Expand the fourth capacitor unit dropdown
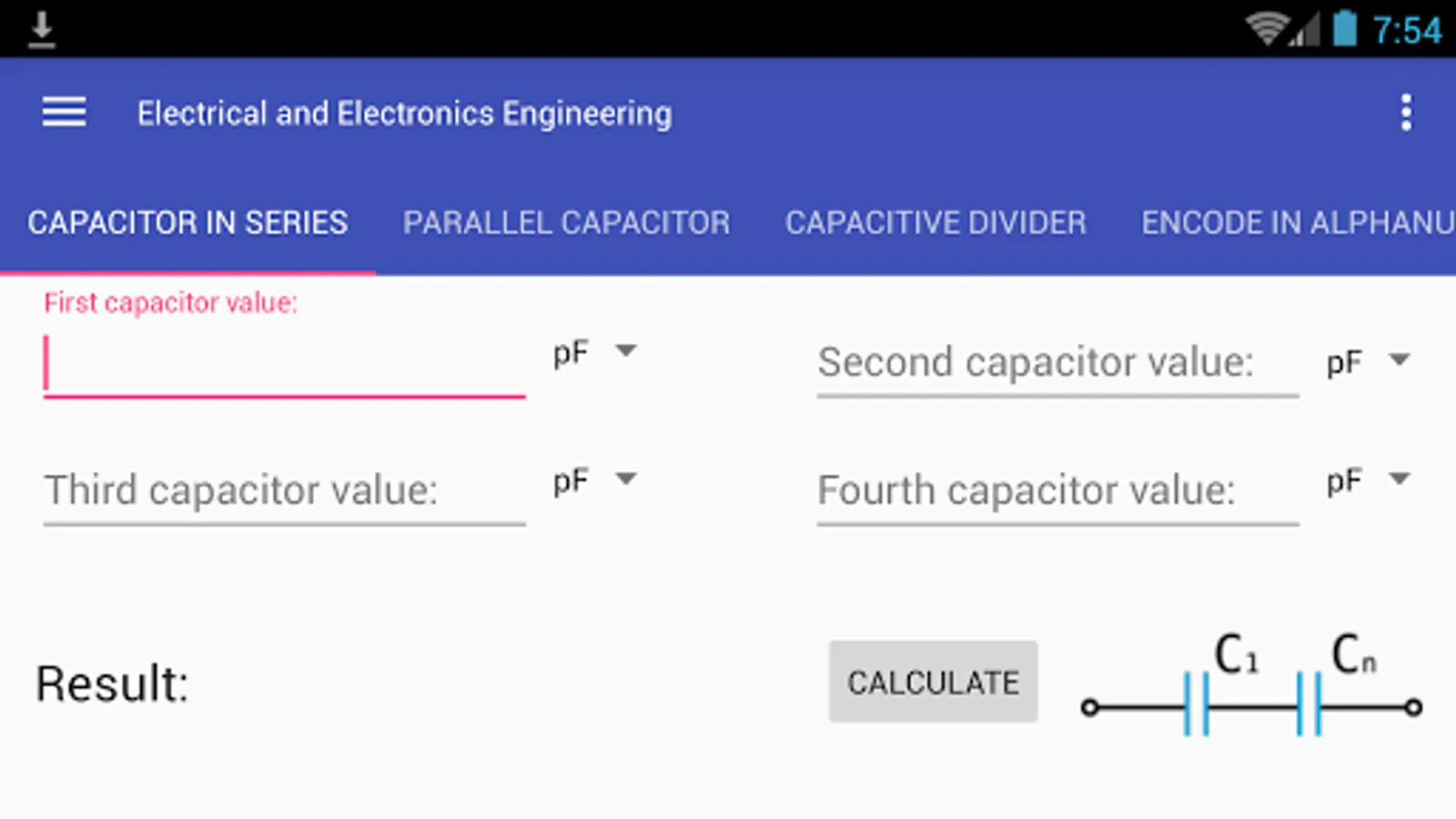The width and height of the screenshot is (1456, 819). 1369,480
